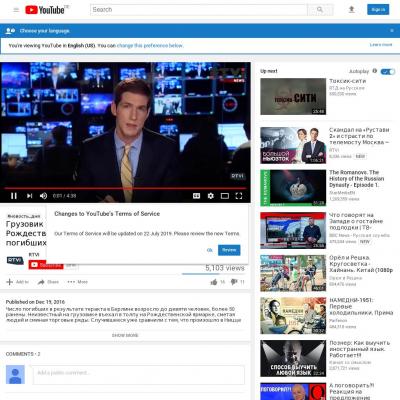This screenshot has width=400, height=400.
Task: Open the More actions menu
Action: (x=77, y=282)
